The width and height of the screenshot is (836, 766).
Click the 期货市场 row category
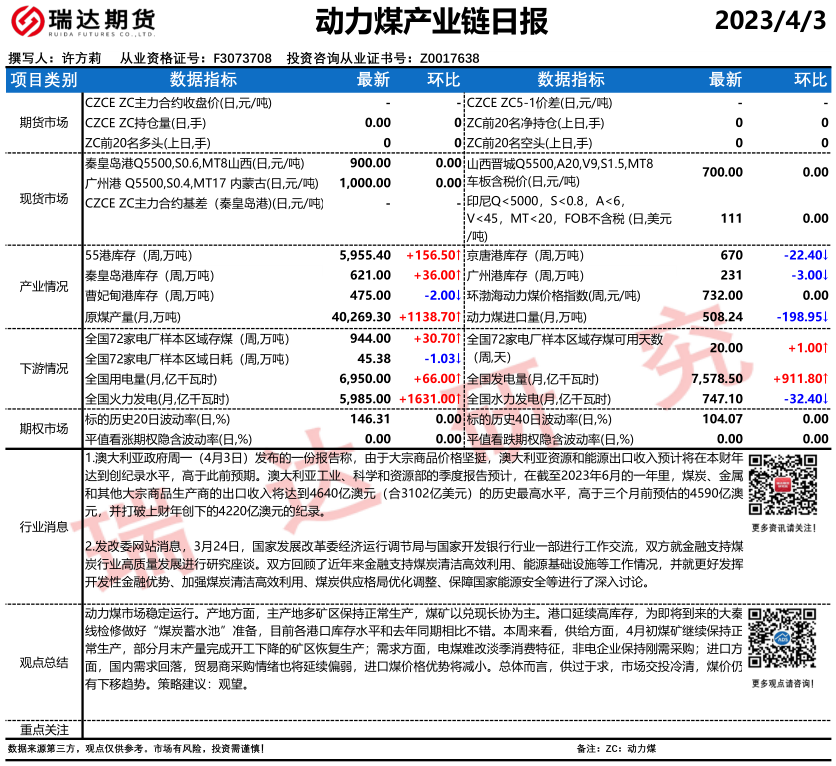pos(44,122)
